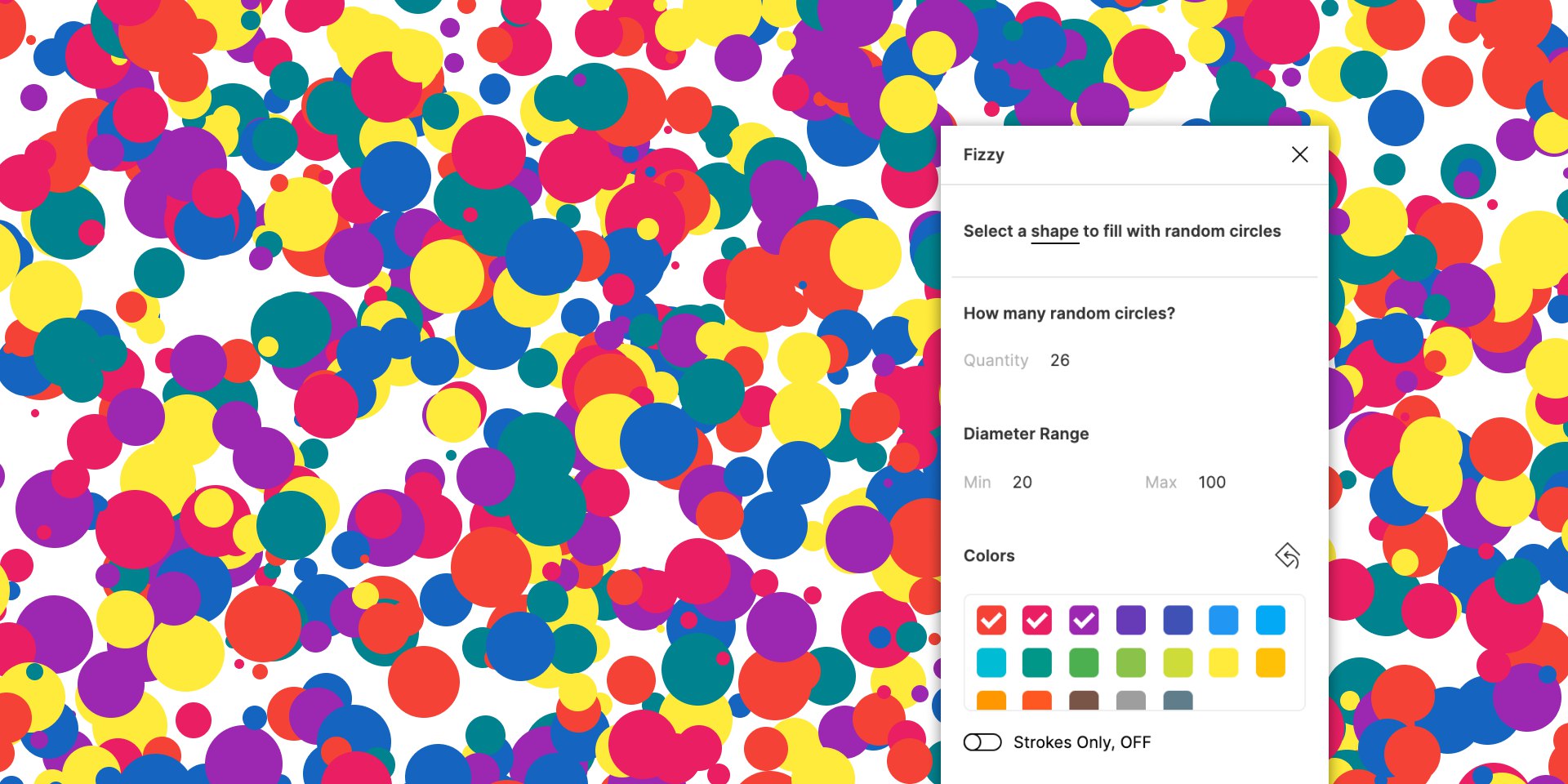Uncheck the red color swatch

coord(991,621)
